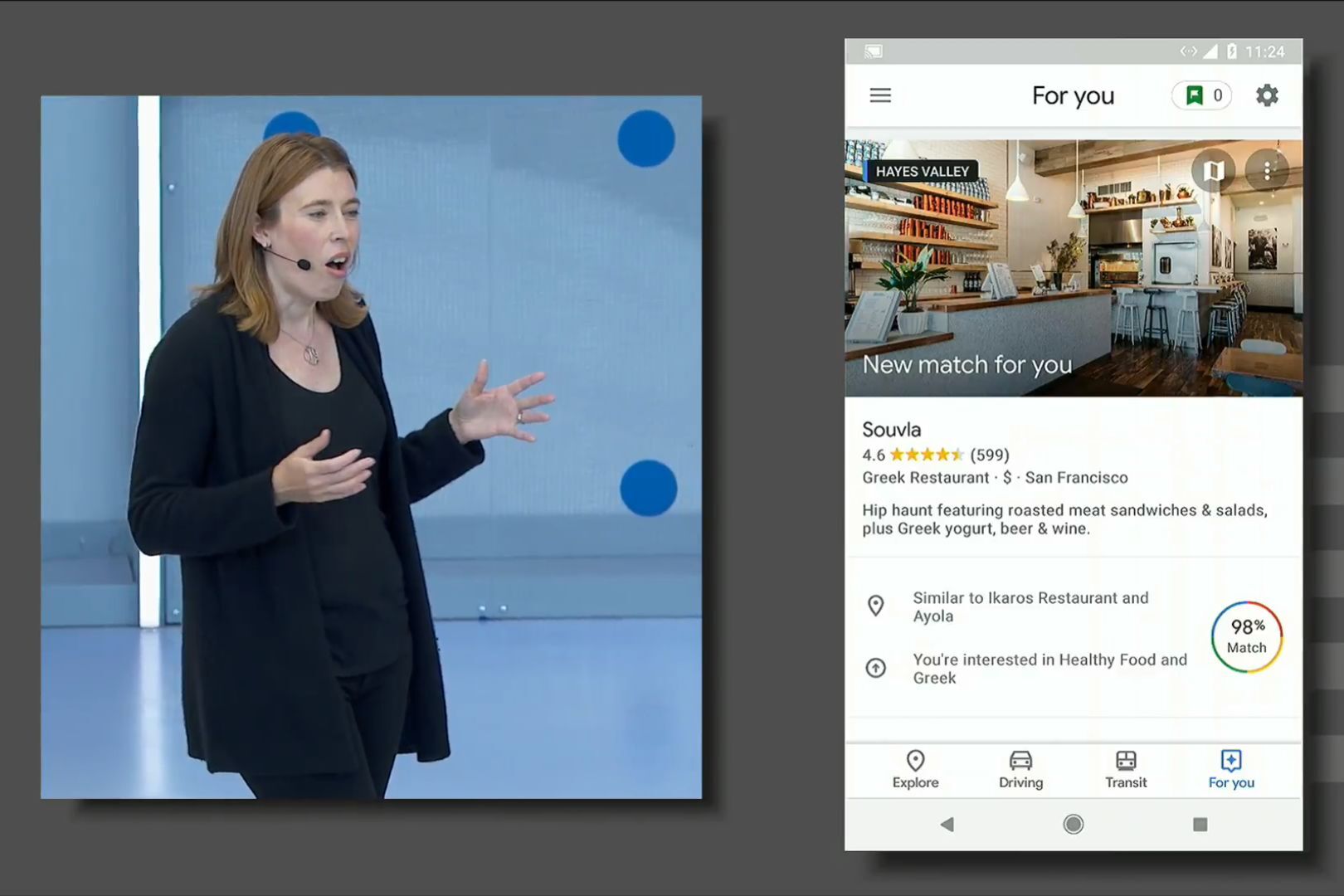
Task: Select the Souvla restaurant name
Action: click(x=892, y=430)
